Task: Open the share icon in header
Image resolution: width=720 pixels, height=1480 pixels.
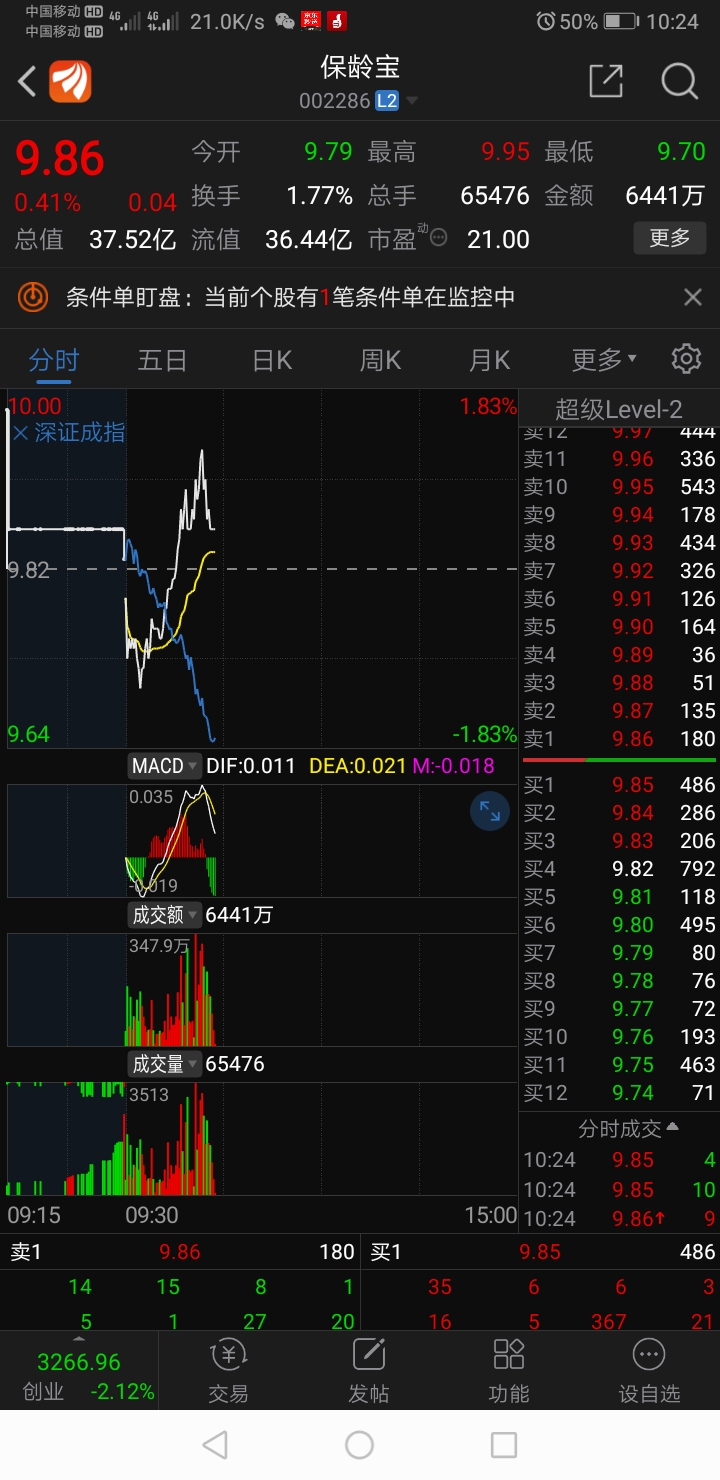Action: pyautogui.click(x=606, y=81)
